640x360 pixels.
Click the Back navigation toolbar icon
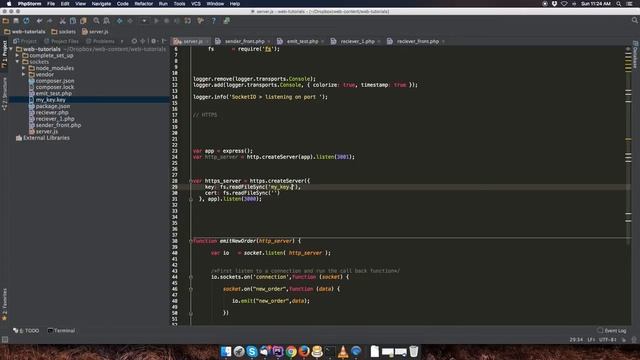pyautogui.click(x=120, y=21)
